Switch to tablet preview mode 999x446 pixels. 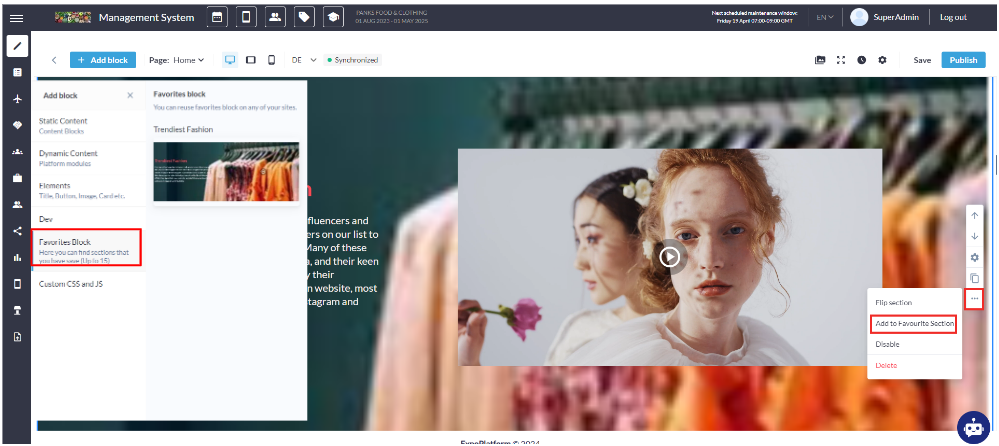click(251, 60)
